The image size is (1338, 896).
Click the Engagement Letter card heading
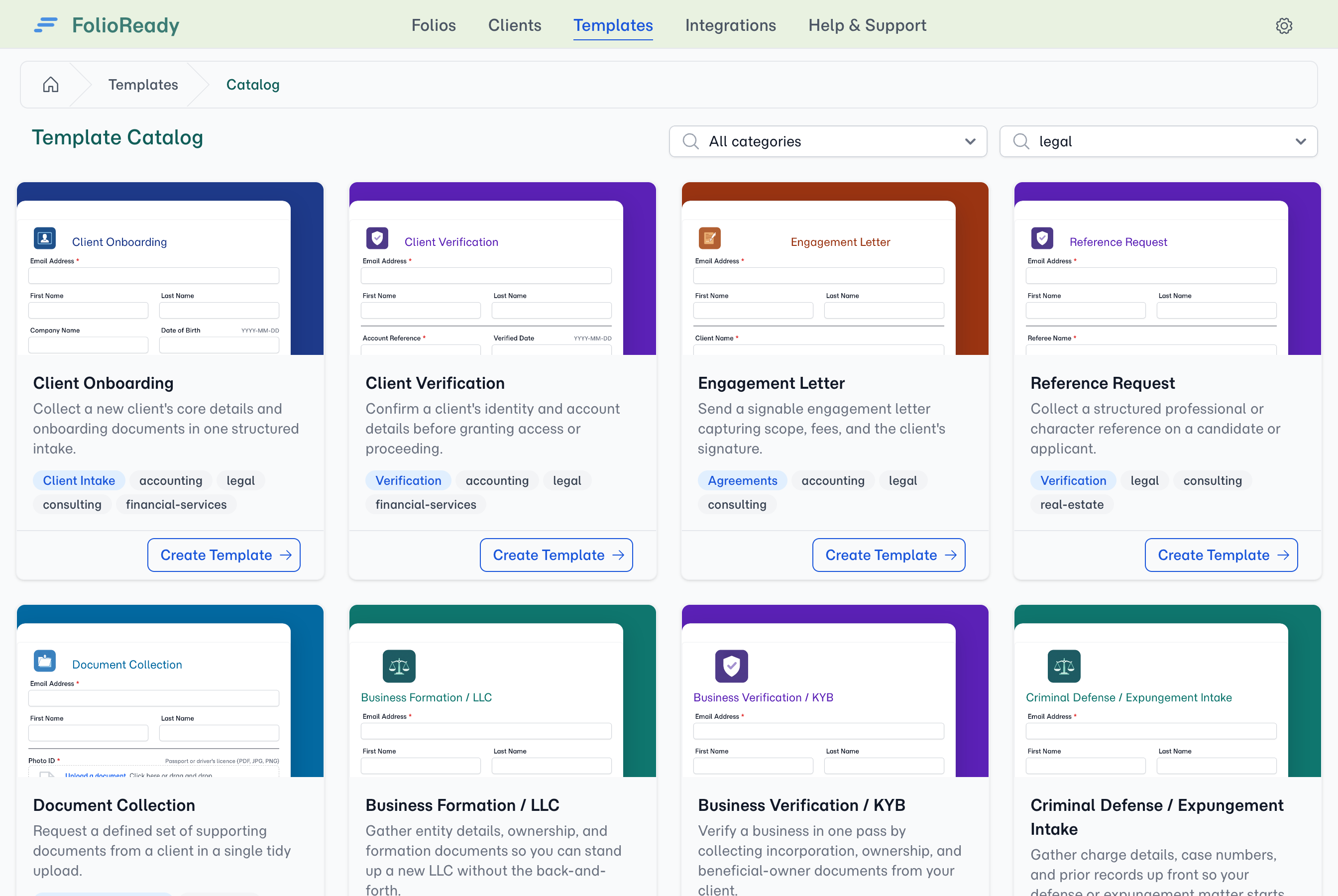pos(771,383)
